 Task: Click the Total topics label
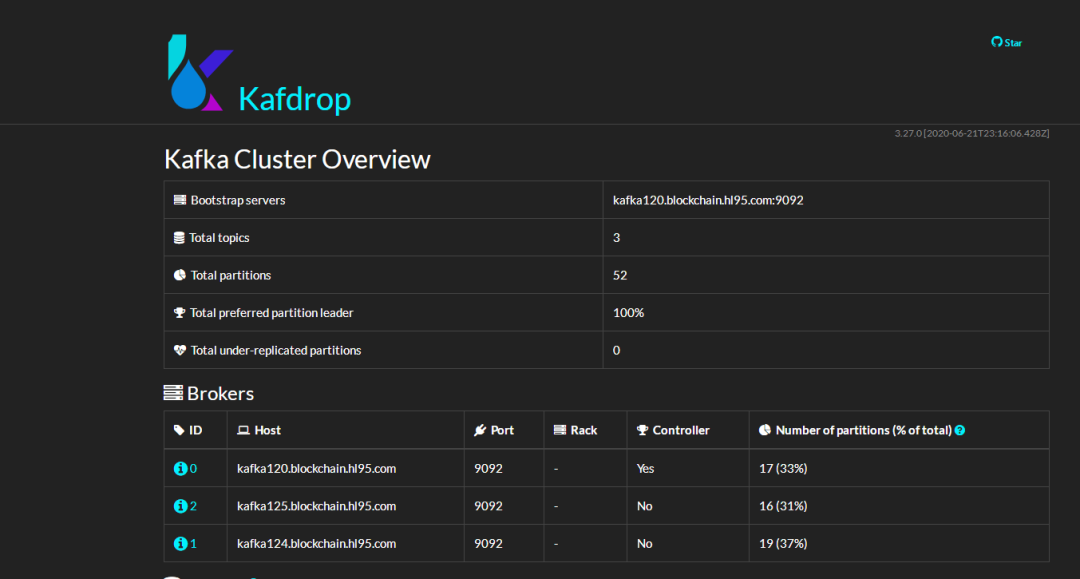coord(219,238)
